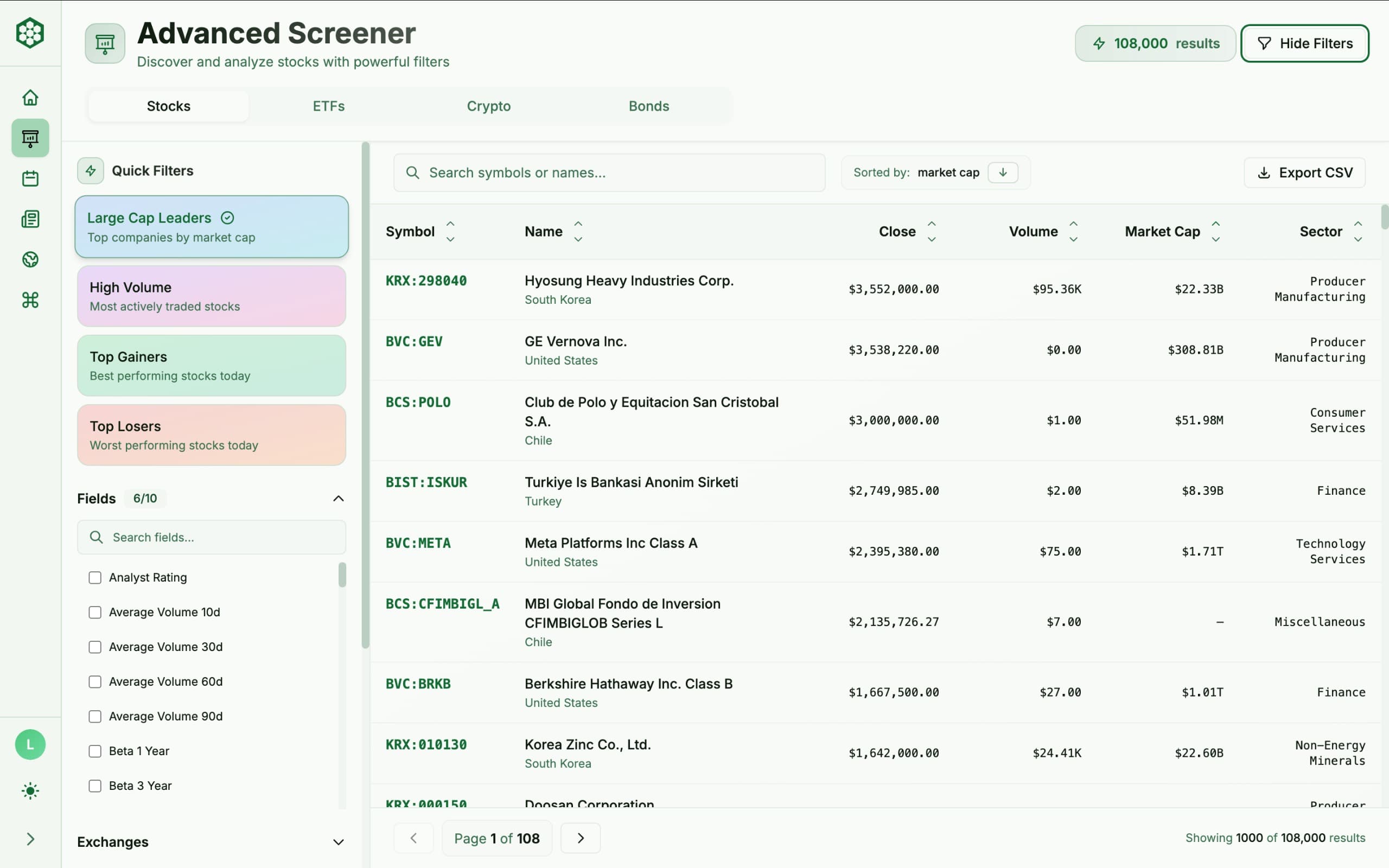Sort by the Market Cap column arrows

click(x=1216, y=231)
